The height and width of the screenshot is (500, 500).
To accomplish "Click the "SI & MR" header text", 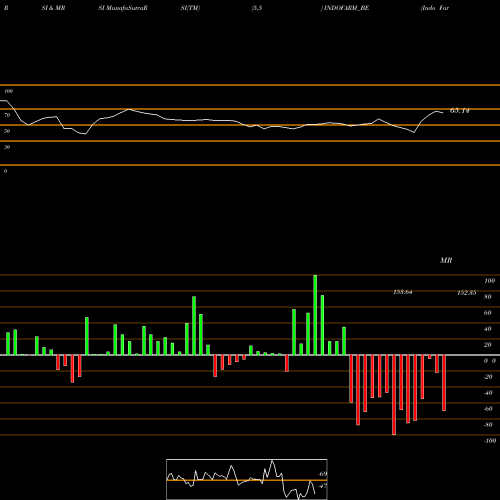I will [53, 8].
